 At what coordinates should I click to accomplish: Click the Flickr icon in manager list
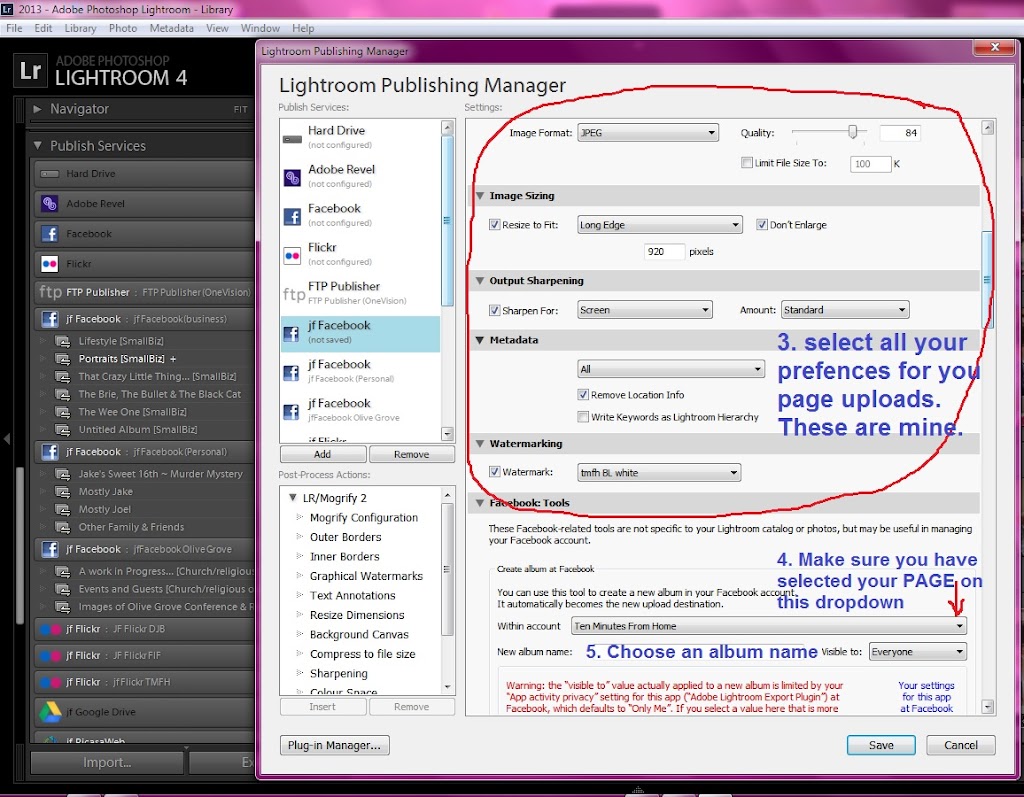(292, 255)
